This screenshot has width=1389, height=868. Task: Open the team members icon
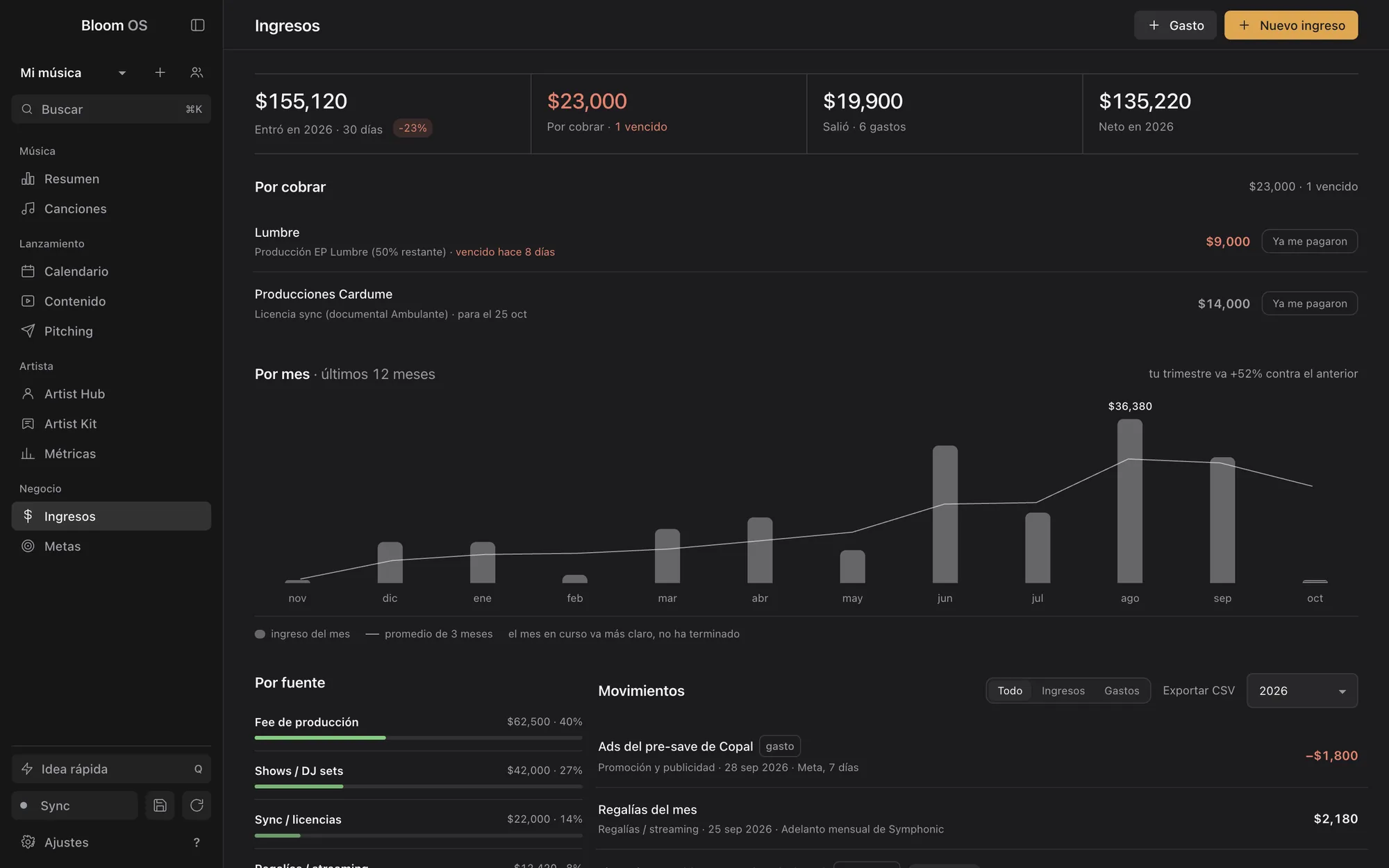pos(197,72)
